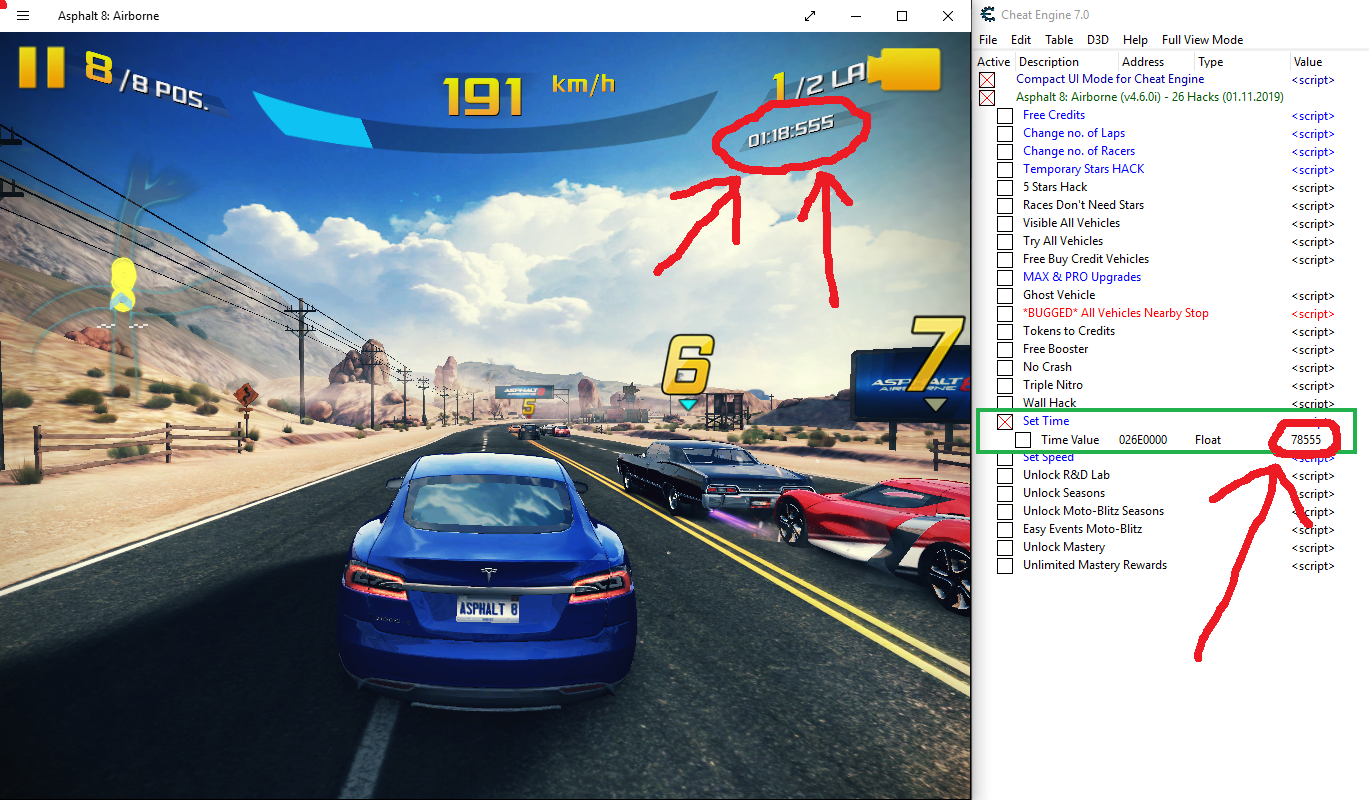Select the Triple Nitro row label
The height and width of the screenshot is (800, 1369).
pos(1053,385)
